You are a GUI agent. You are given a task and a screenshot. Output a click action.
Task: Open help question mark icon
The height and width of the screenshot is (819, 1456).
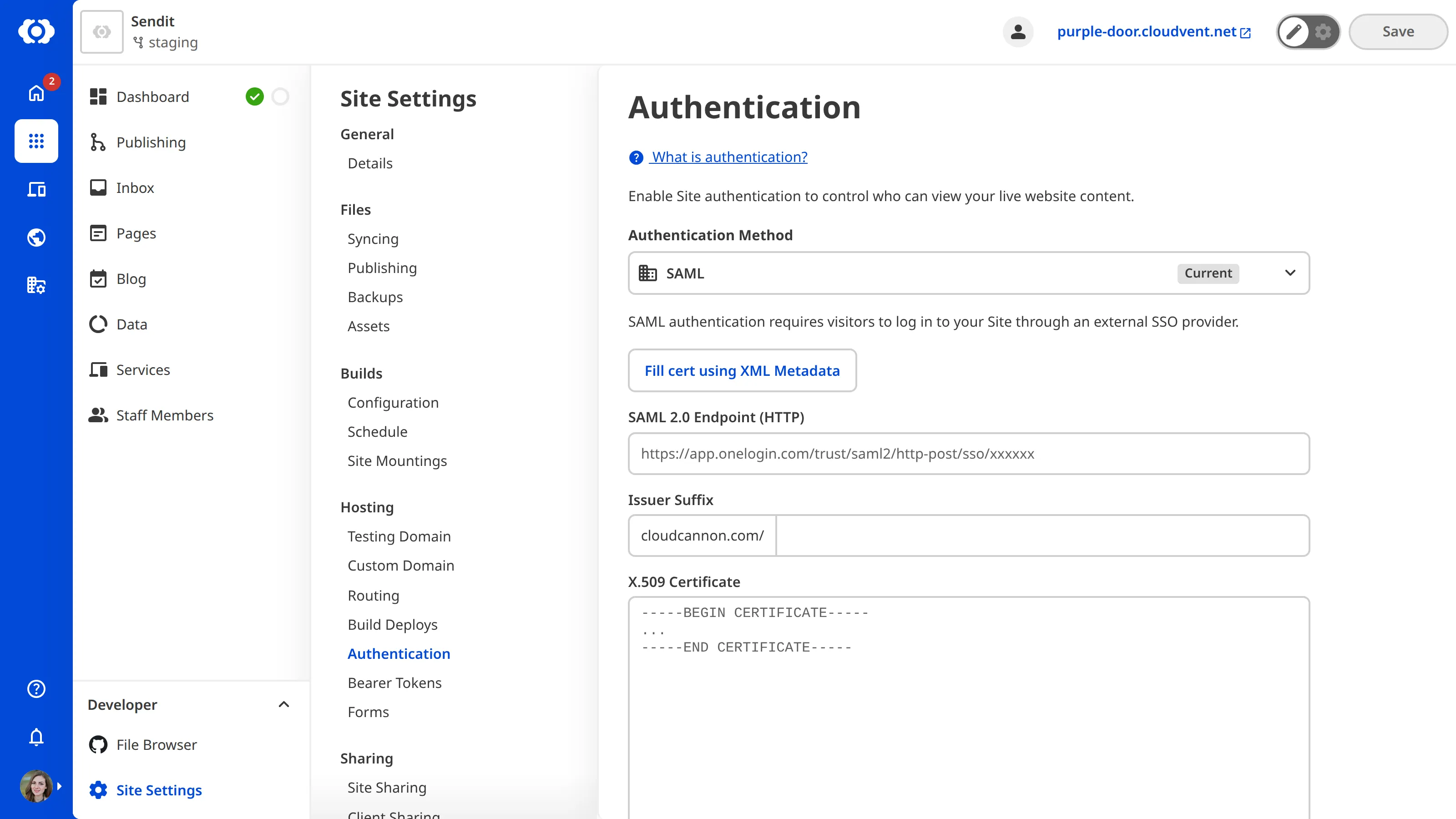36,689
